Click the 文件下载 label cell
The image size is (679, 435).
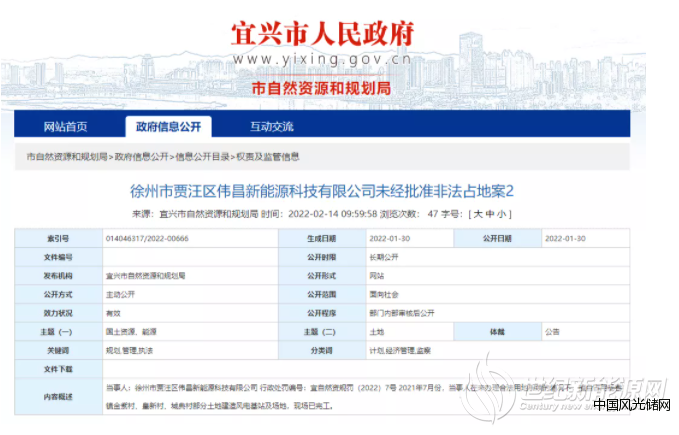pos(58,369)
